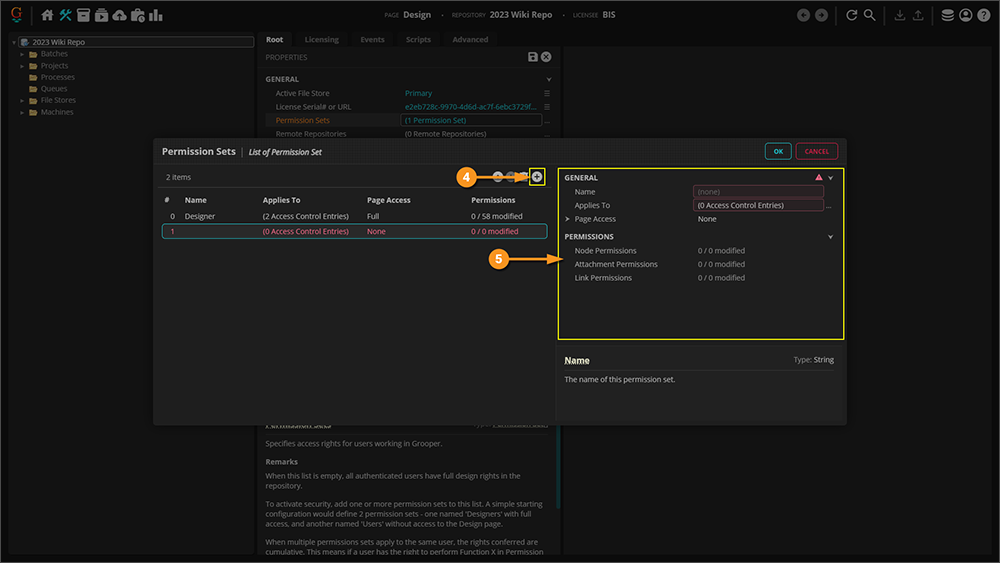Switch to the Scripts tab

point(418,40)
